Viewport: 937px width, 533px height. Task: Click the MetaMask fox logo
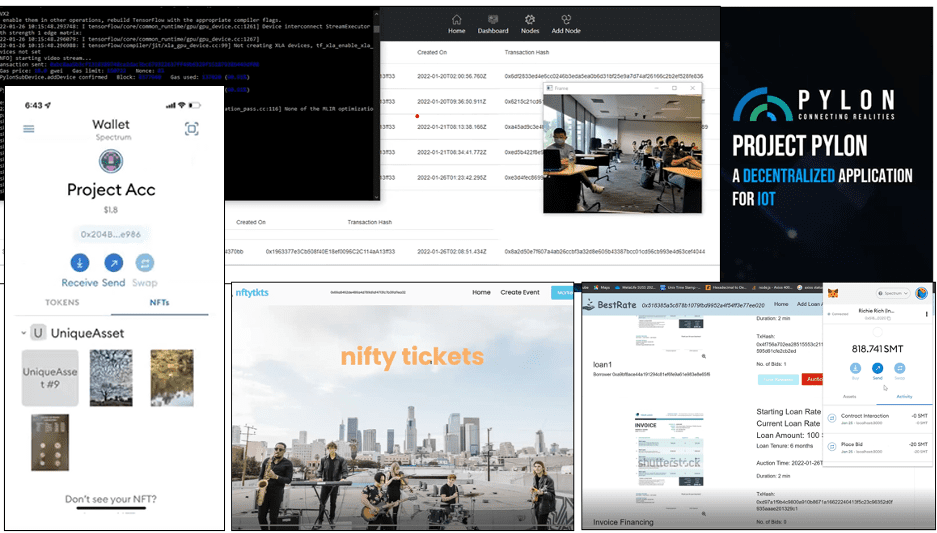pyautogui.click(x=832, y=293)
